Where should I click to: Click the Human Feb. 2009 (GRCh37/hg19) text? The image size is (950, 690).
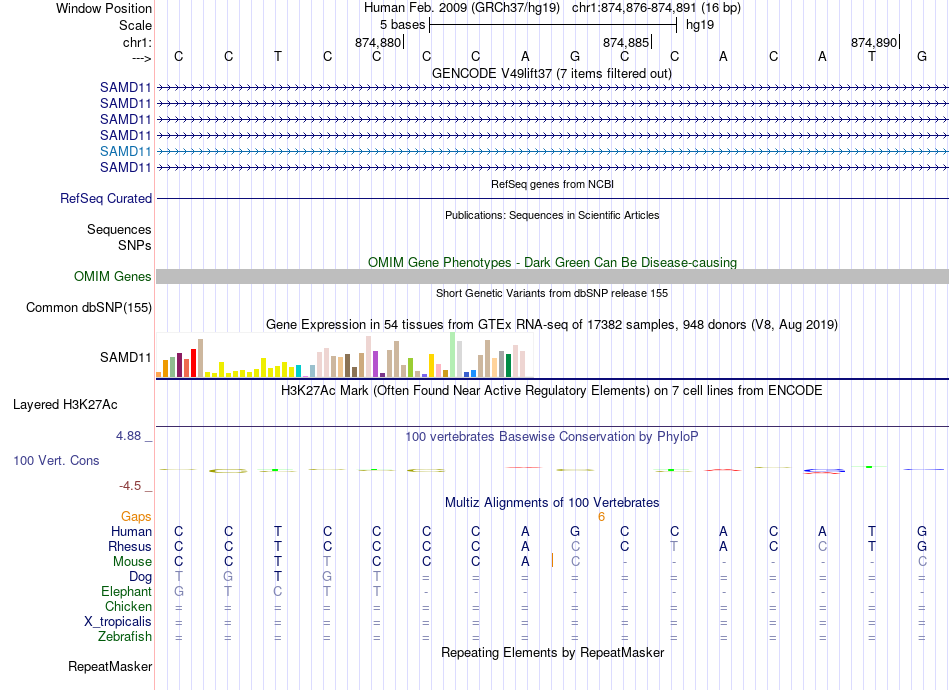462,8
